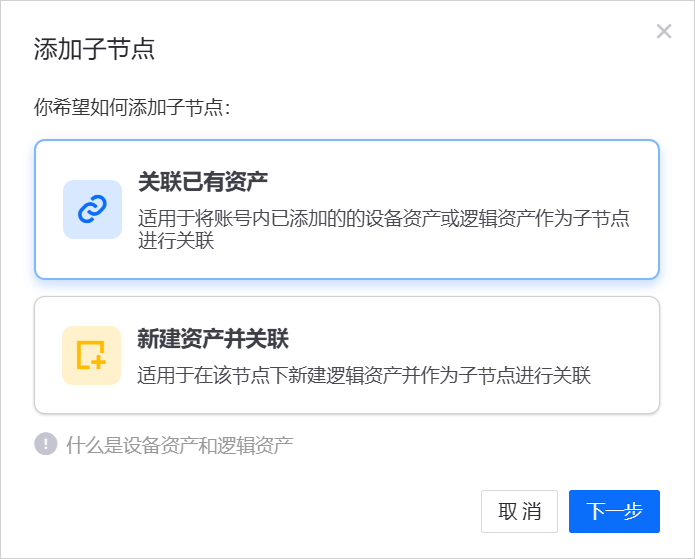Open the 什么是设备资产和逻辑资产 help link
Viewport: 695px width, 559px height.
click(x=179, y=445)
